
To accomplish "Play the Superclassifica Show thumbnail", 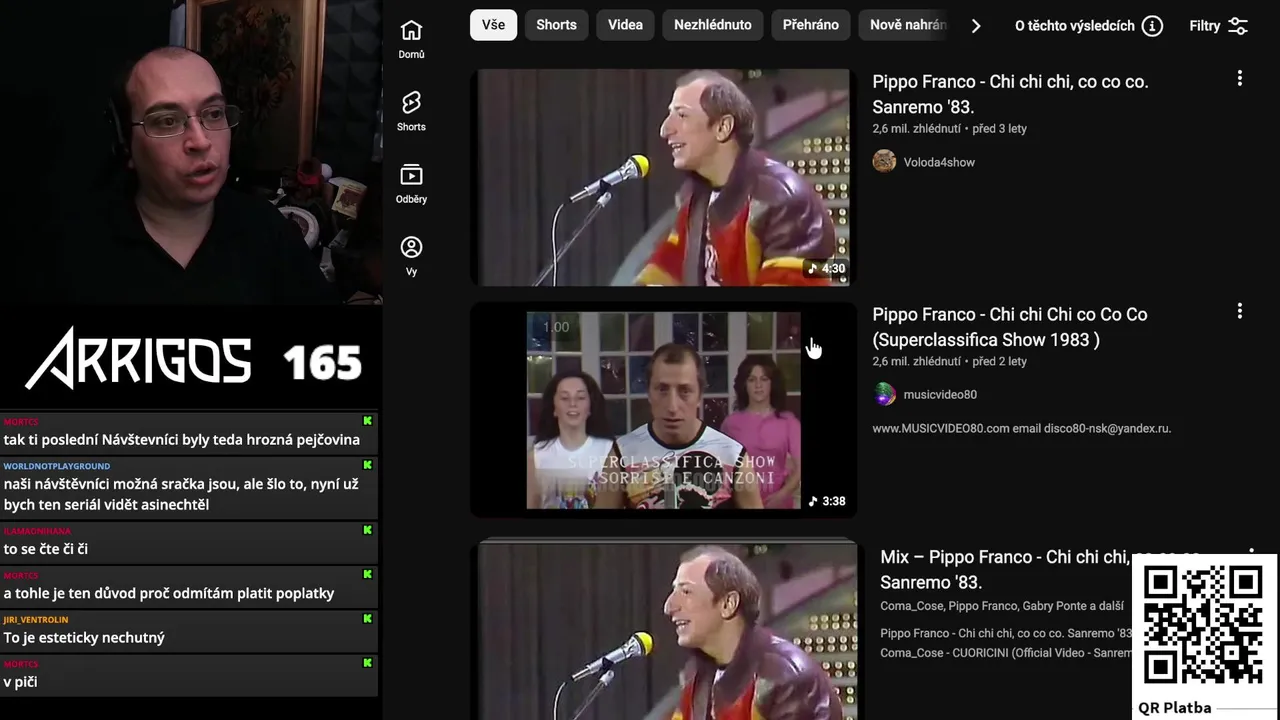I will (664, 410).
